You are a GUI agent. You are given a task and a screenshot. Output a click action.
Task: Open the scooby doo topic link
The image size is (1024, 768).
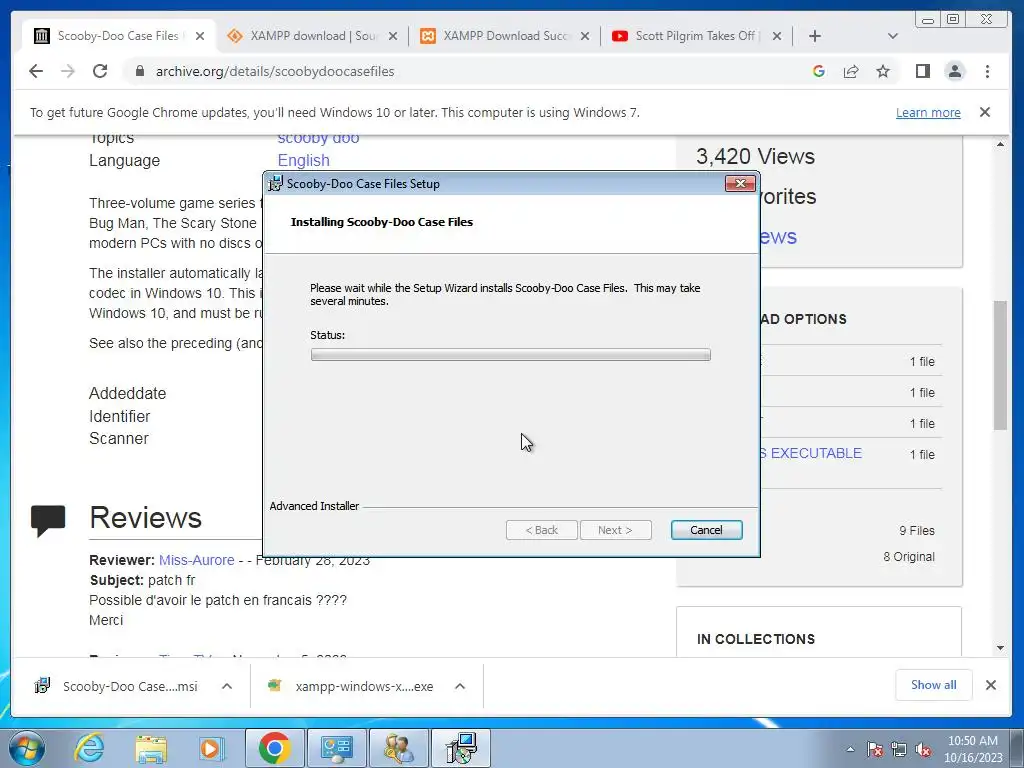[x=318, y=138]
